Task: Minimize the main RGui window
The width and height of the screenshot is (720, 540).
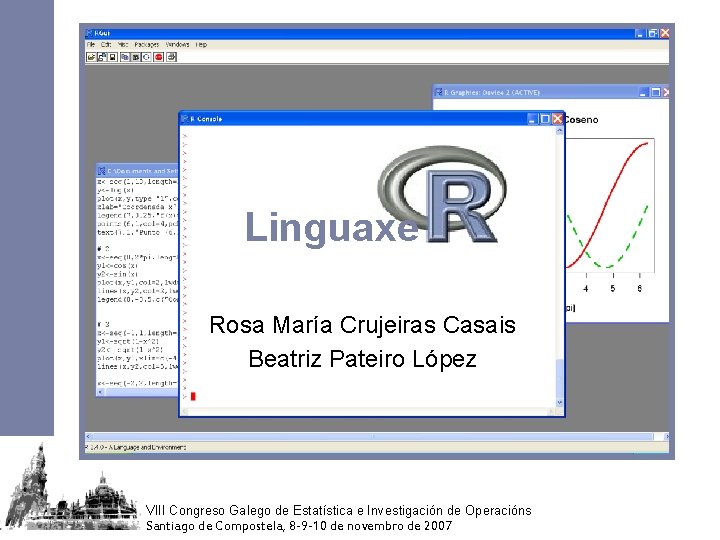Action: tap(639, 33)
